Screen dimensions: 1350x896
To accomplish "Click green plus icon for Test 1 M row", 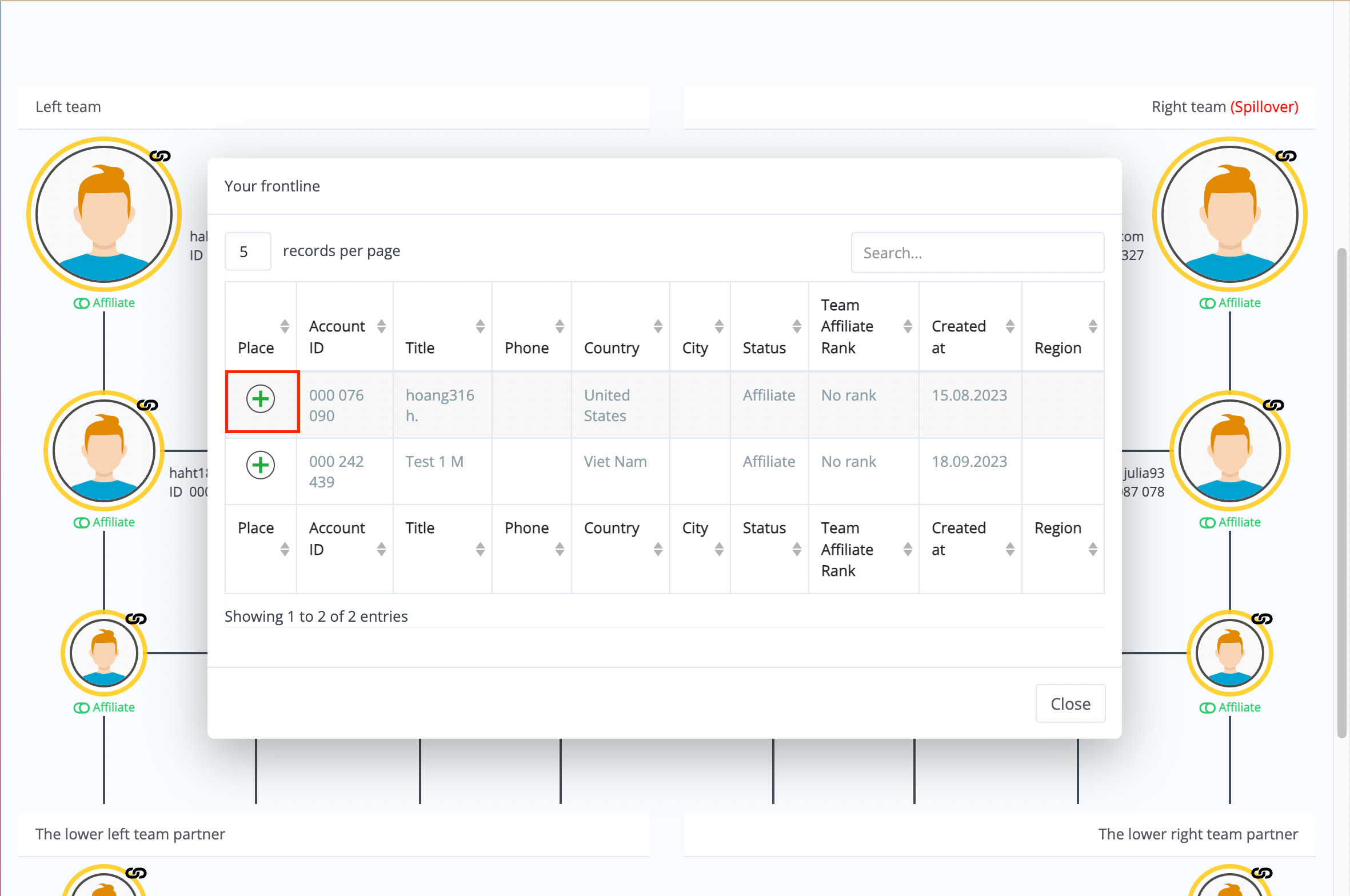I will click(x=261, y=465).
